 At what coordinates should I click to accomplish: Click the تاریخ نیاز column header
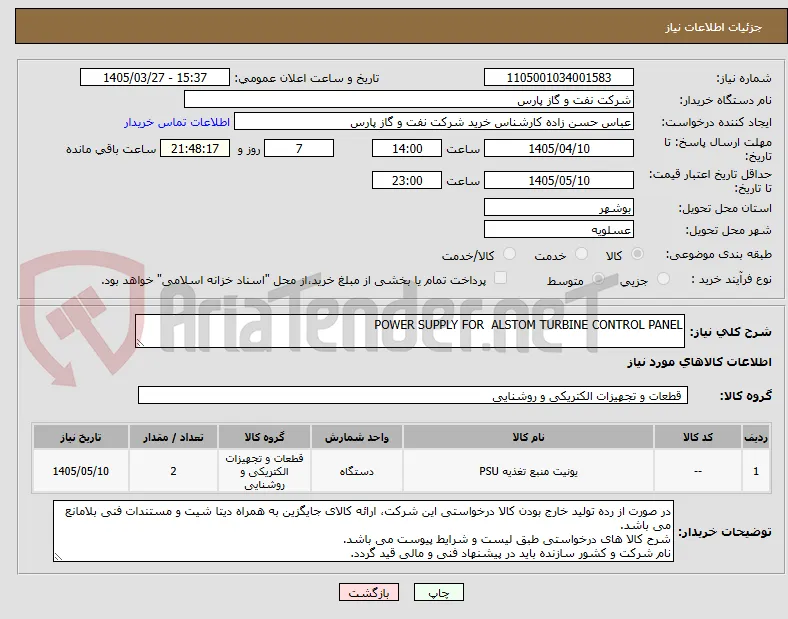click(x=81, y=437)
